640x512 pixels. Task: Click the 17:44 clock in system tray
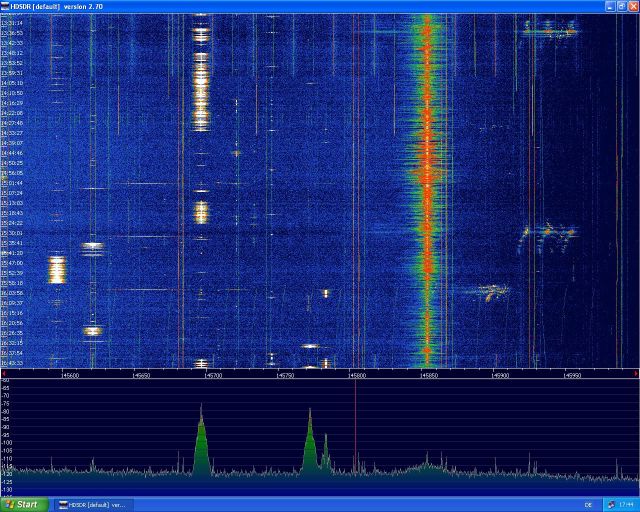[x=626, y=505]
